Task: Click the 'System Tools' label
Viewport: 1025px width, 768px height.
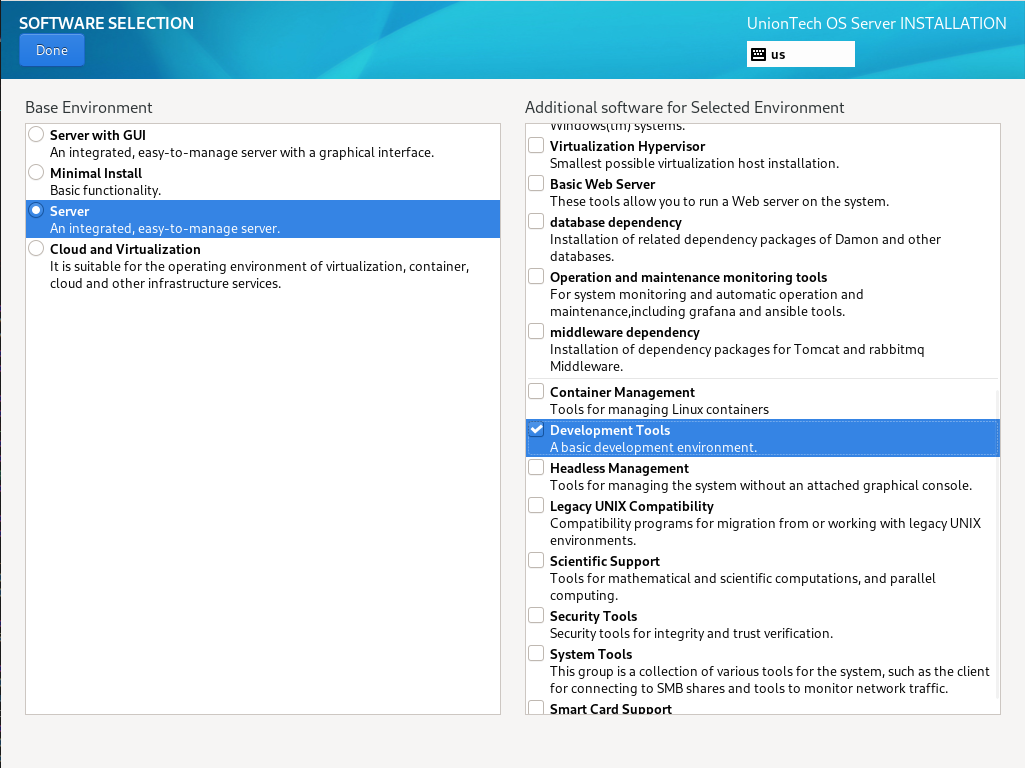Action: pyautogui.click(x=591, y=654)
